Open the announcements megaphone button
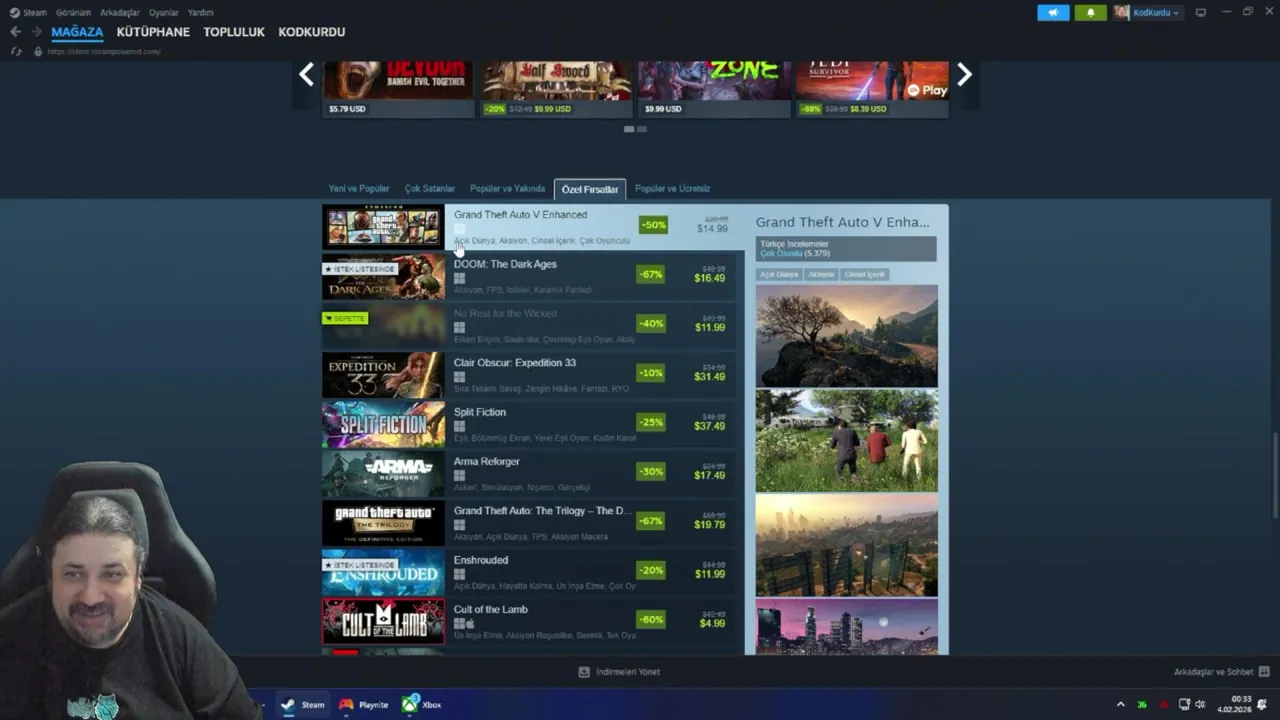 coord(1053,12)
